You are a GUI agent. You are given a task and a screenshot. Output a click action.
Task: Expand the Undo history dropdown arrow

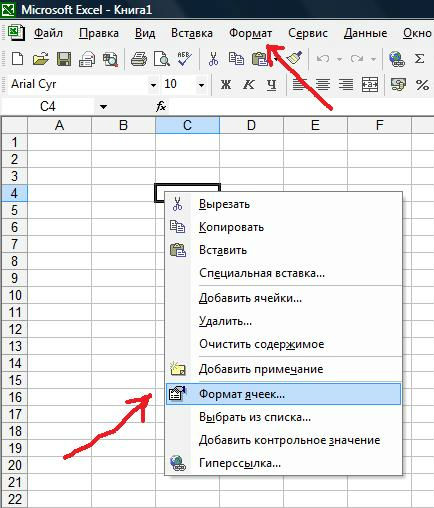339,59
